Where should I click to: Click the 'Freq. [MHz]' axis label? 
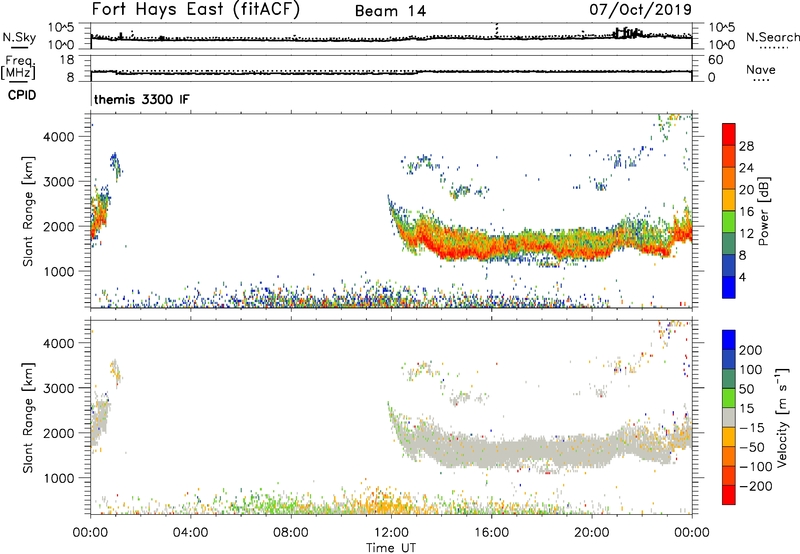[19, 68]
